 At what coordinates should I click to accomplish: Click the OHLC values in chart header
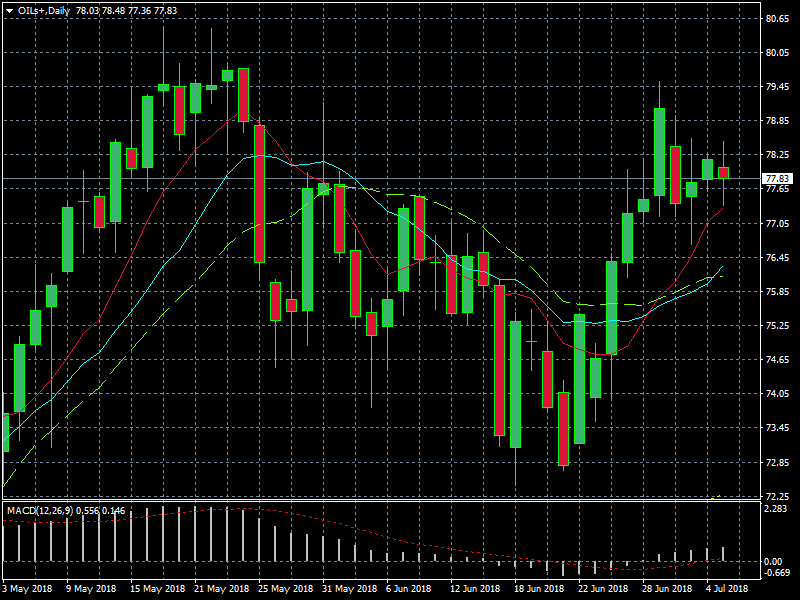[128, 9]
